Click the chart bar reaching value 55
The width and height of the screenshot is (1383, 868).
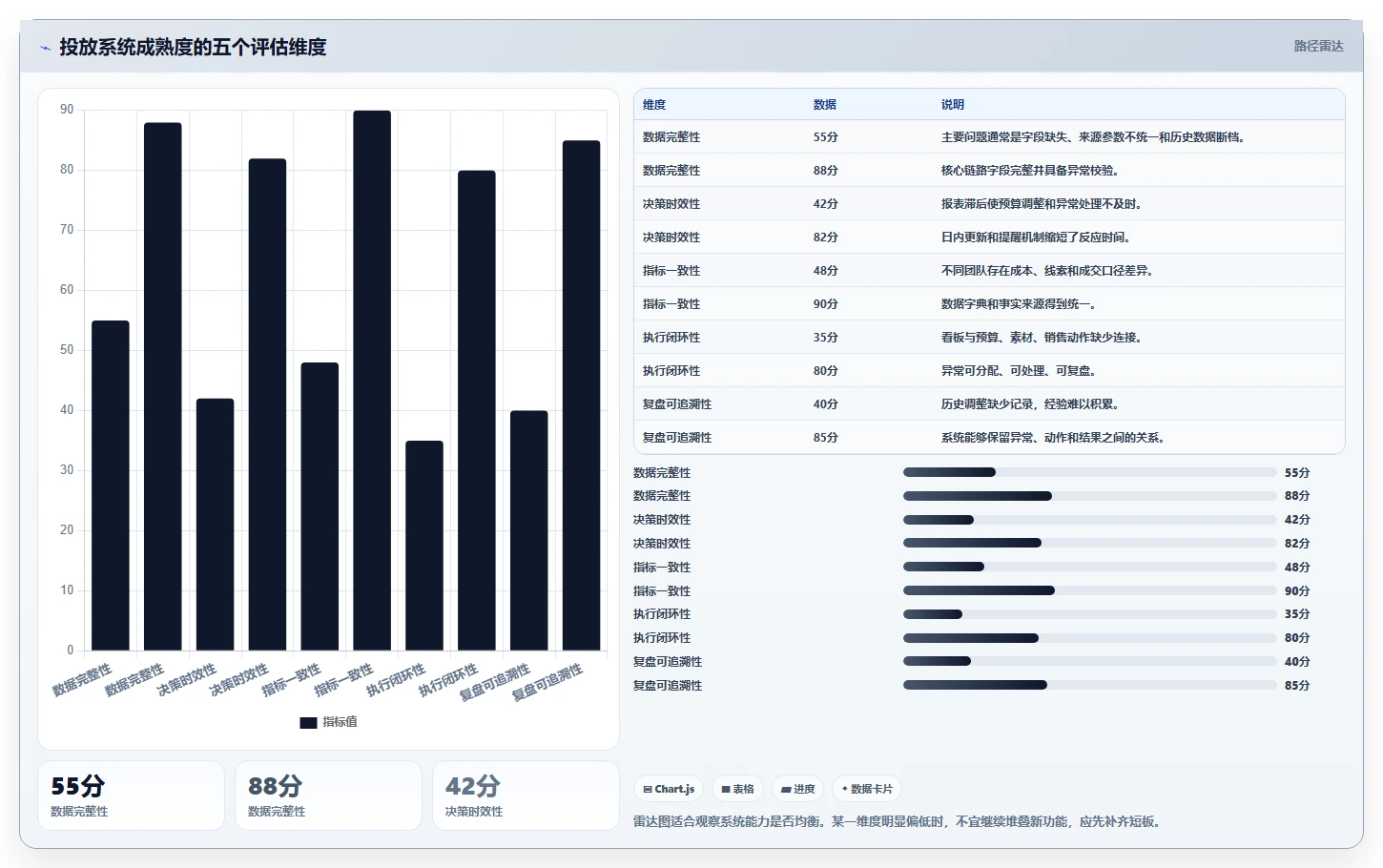pyautogui.click(x=111, y=486)
